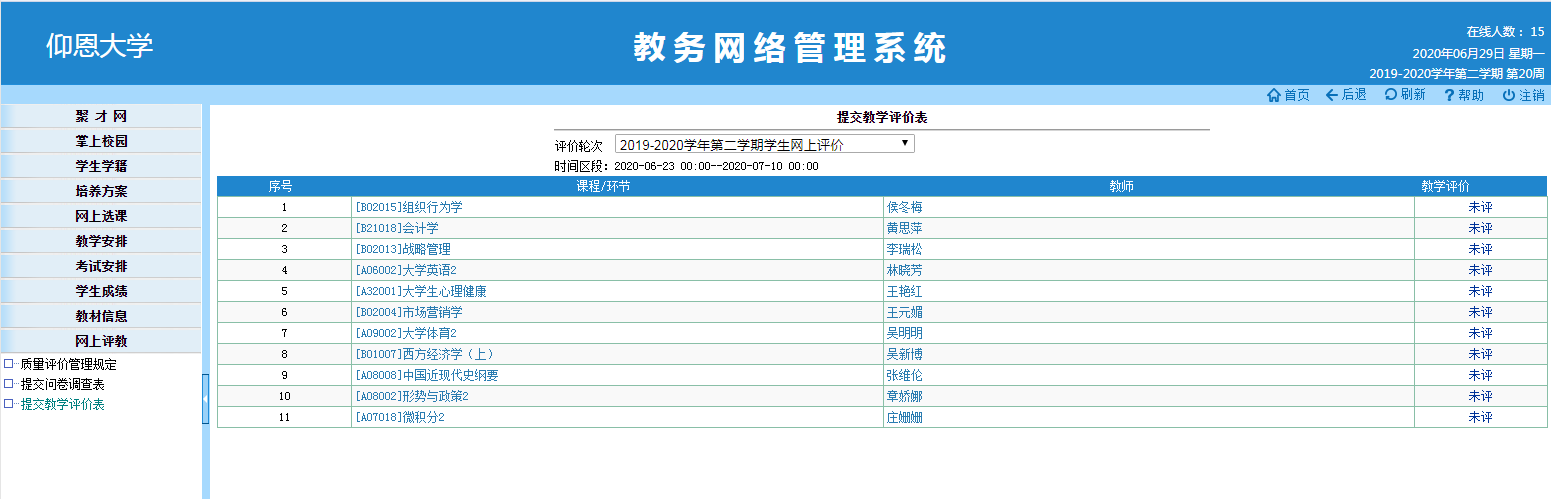
Task: Click 未评 for the 微积分2 course row
Action: point(1480,417)
